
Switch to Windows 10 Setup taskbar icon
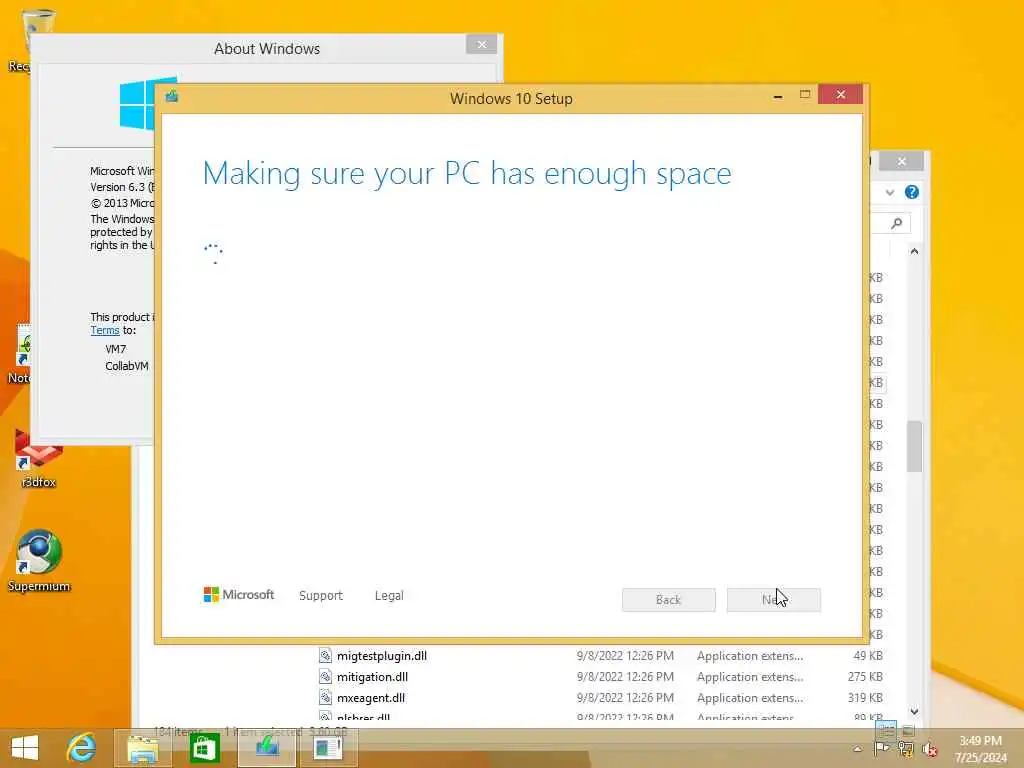(x=266, y=748)
